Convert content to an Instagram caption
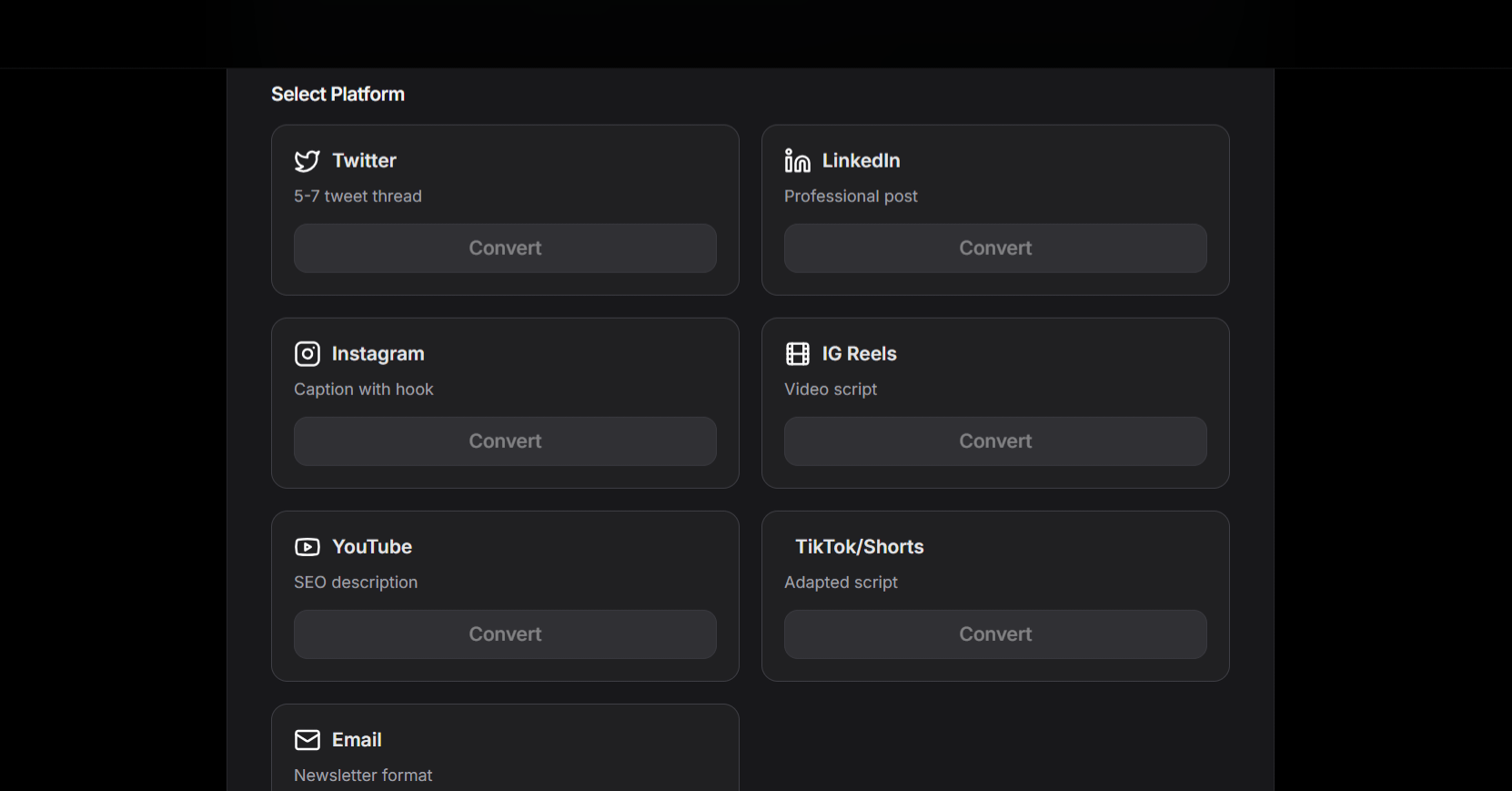 point(505,441)
